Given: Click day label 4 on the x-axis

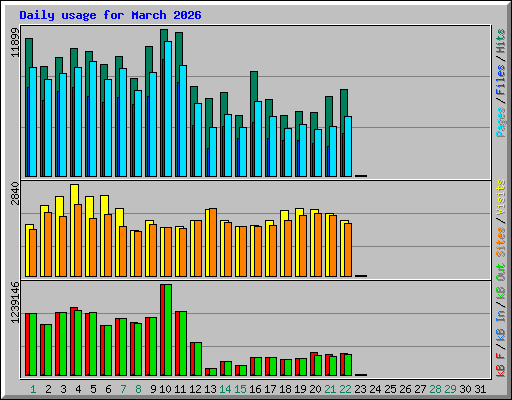Looking at the screenshot, I should (x=78, y=389).
